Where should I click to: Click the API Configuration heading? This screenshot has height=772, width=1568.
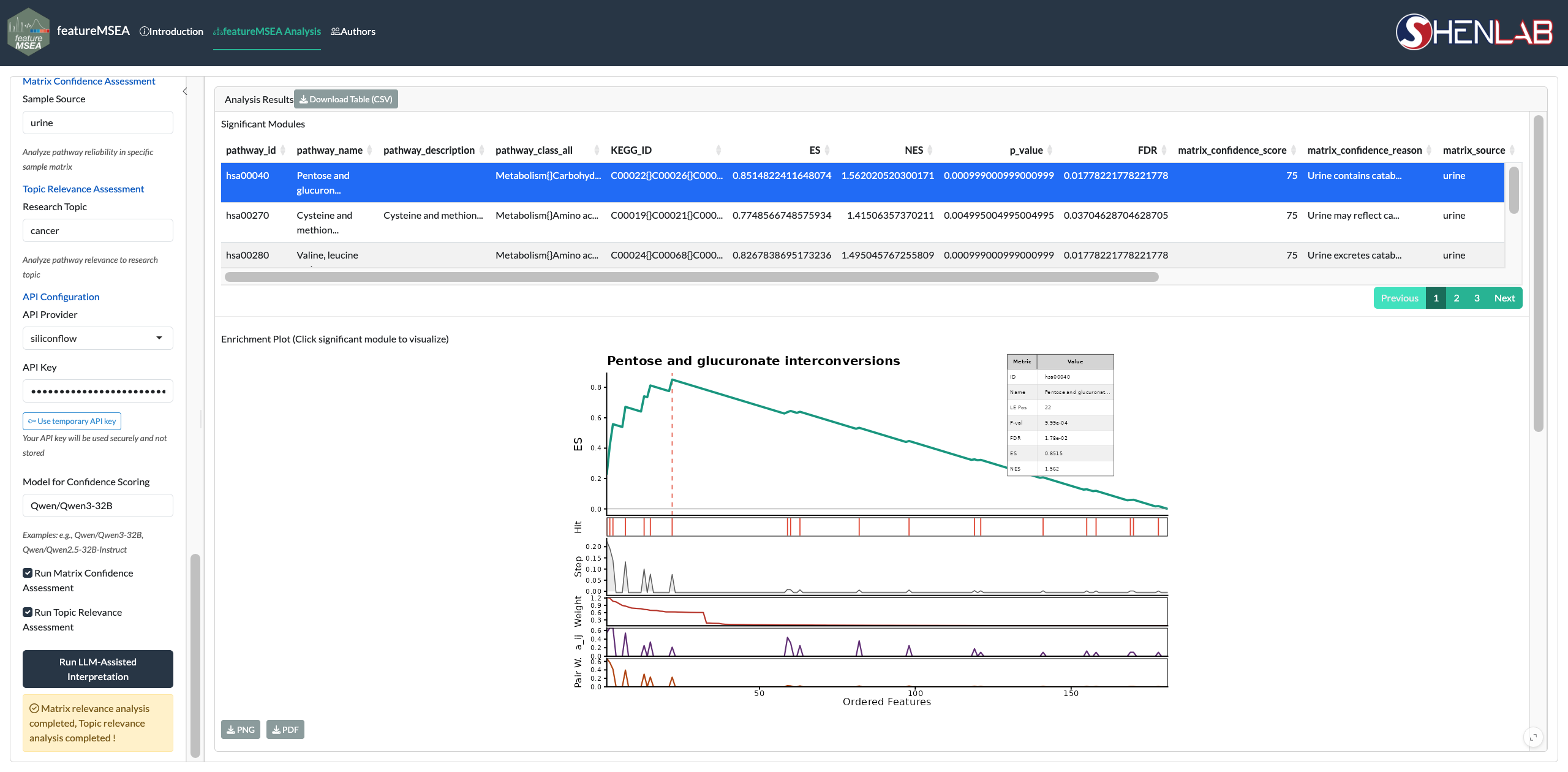coord(61,297)
